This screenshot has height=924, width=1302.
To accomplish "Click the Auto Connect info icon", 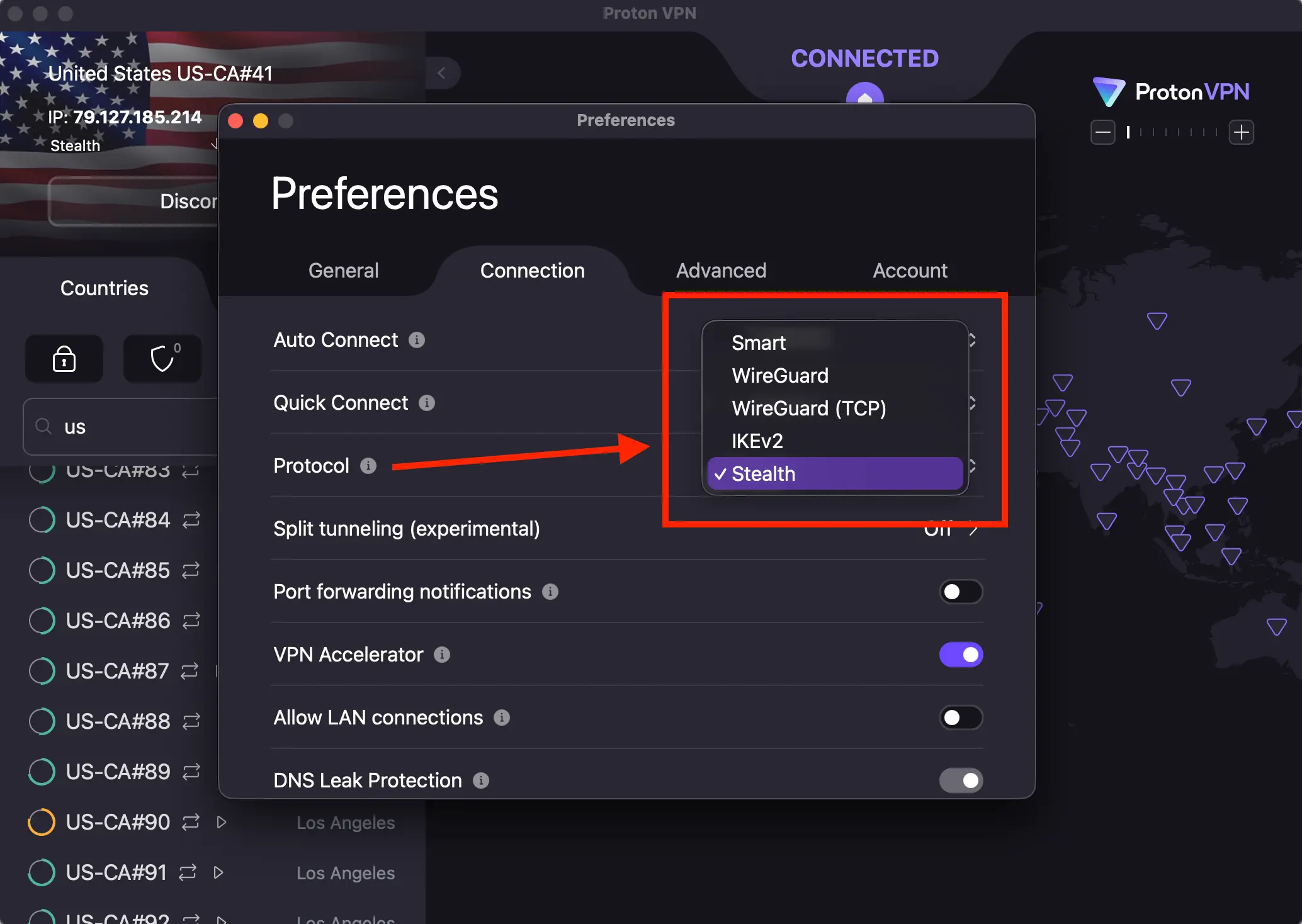I will 416,340.
